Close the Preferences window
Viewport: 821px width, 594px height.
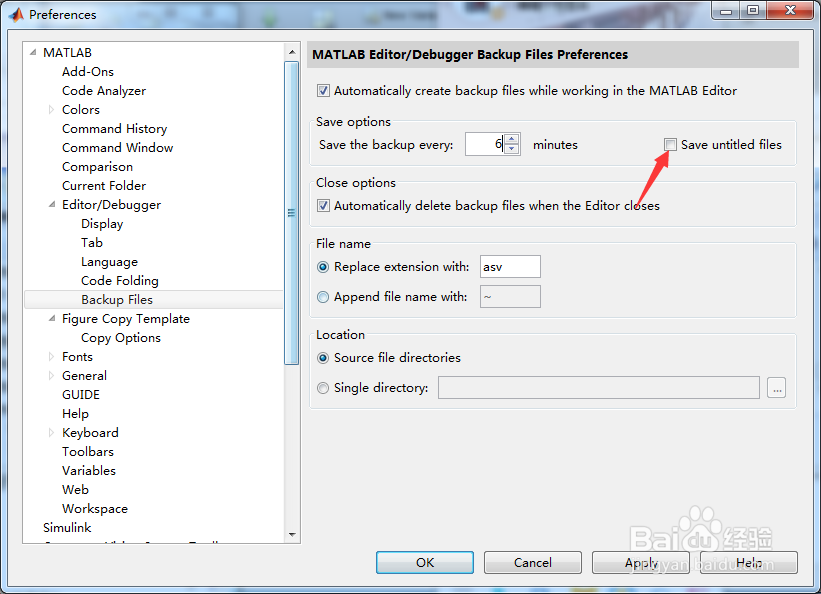click(x=790, y=10)
